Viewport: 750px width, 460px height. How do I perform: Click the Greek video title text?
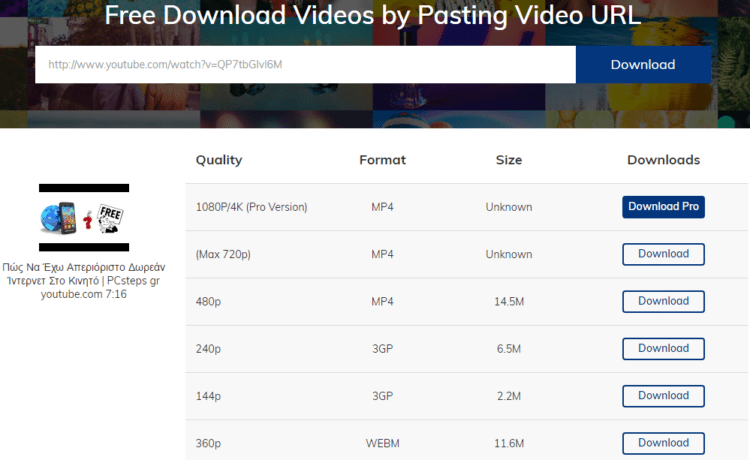84,274
